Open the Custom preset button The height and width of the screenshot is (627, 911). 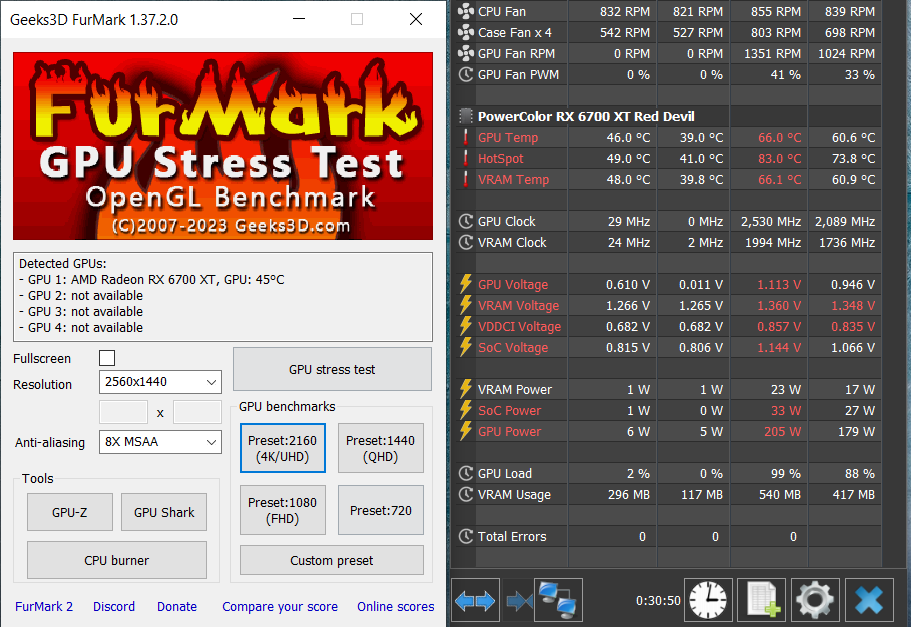click(x=332, y=560)
